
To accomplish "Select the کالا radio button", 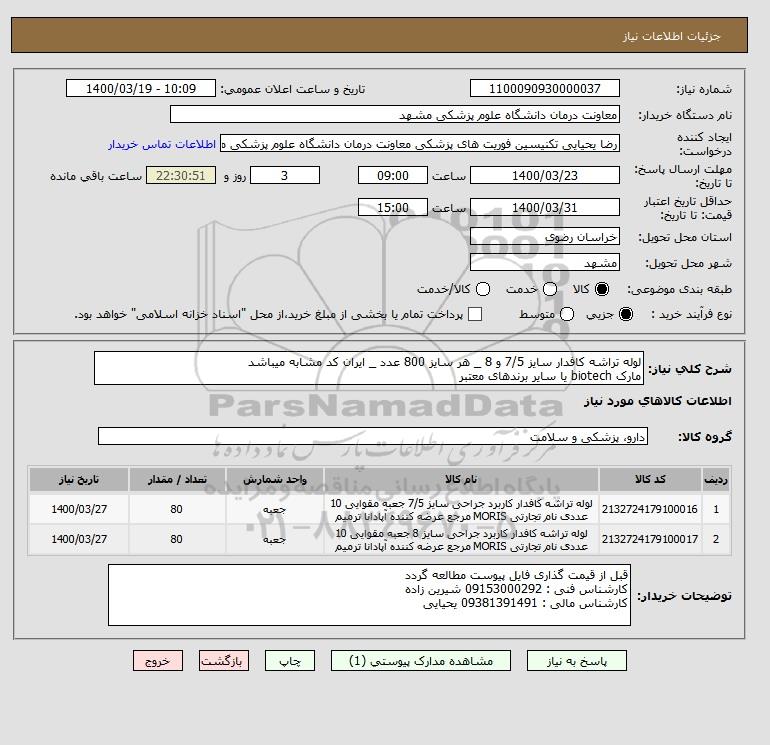I will pyautogui.click(x=602, y=289).
